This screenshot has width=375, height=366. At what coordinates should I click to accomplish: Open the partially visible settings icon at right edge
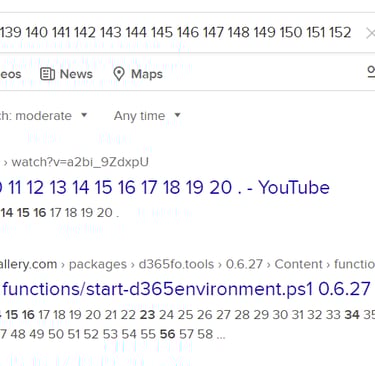pos(371,72)
